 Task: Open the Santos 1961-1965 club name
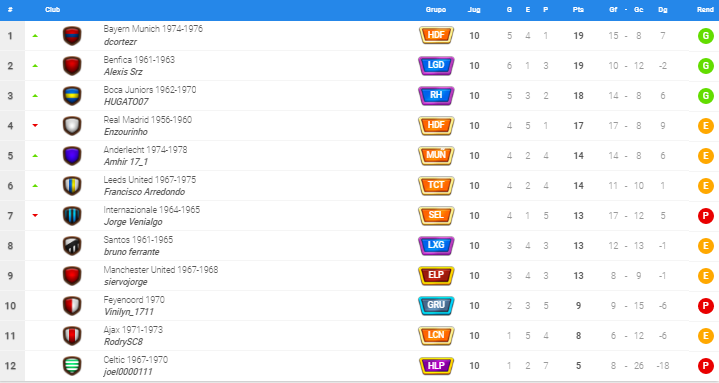pos(138,239)
